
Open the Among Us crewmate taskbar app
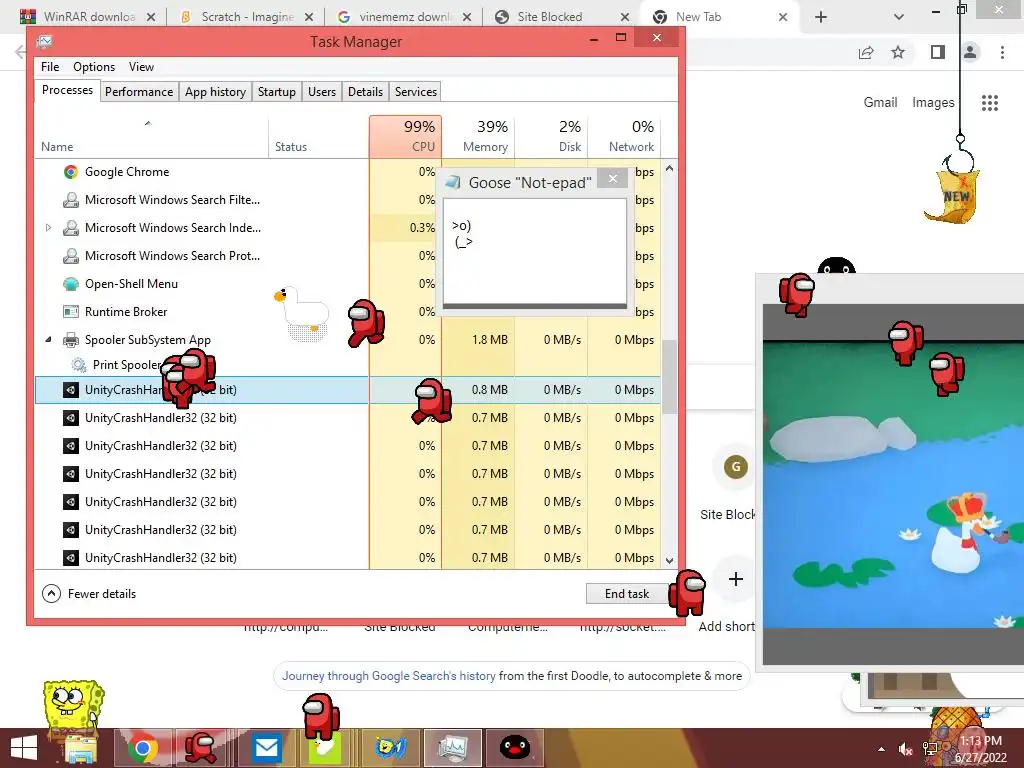pos(201,748)
